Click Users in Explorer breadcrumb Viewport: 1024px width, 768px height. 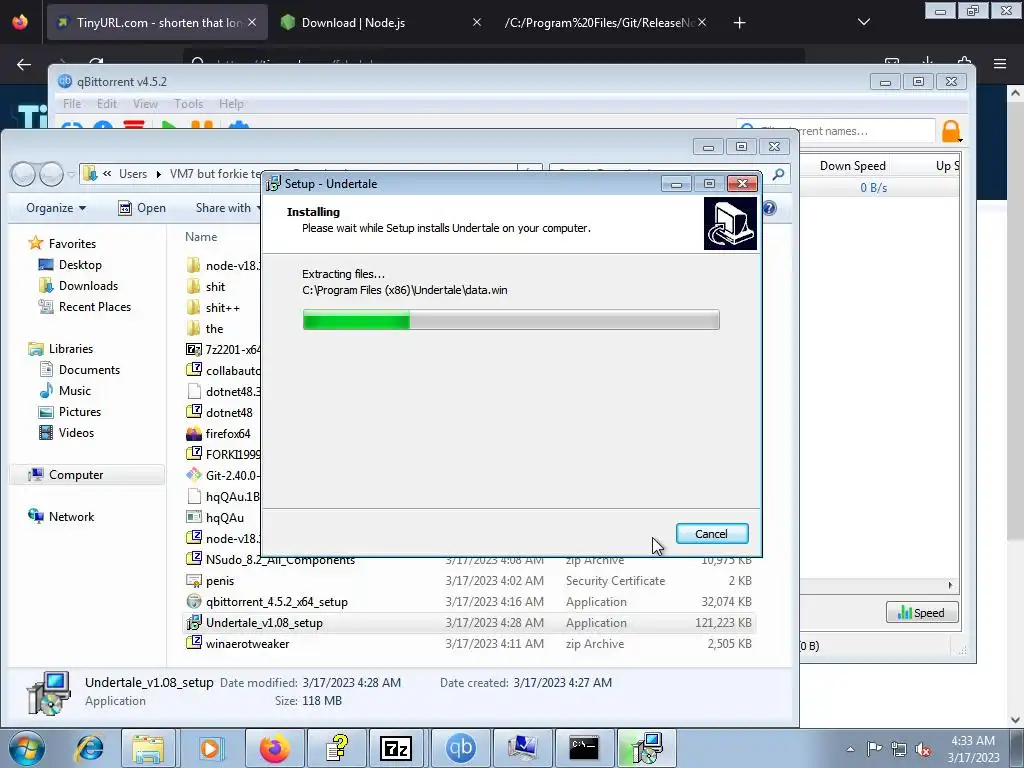tap(133, 174)
